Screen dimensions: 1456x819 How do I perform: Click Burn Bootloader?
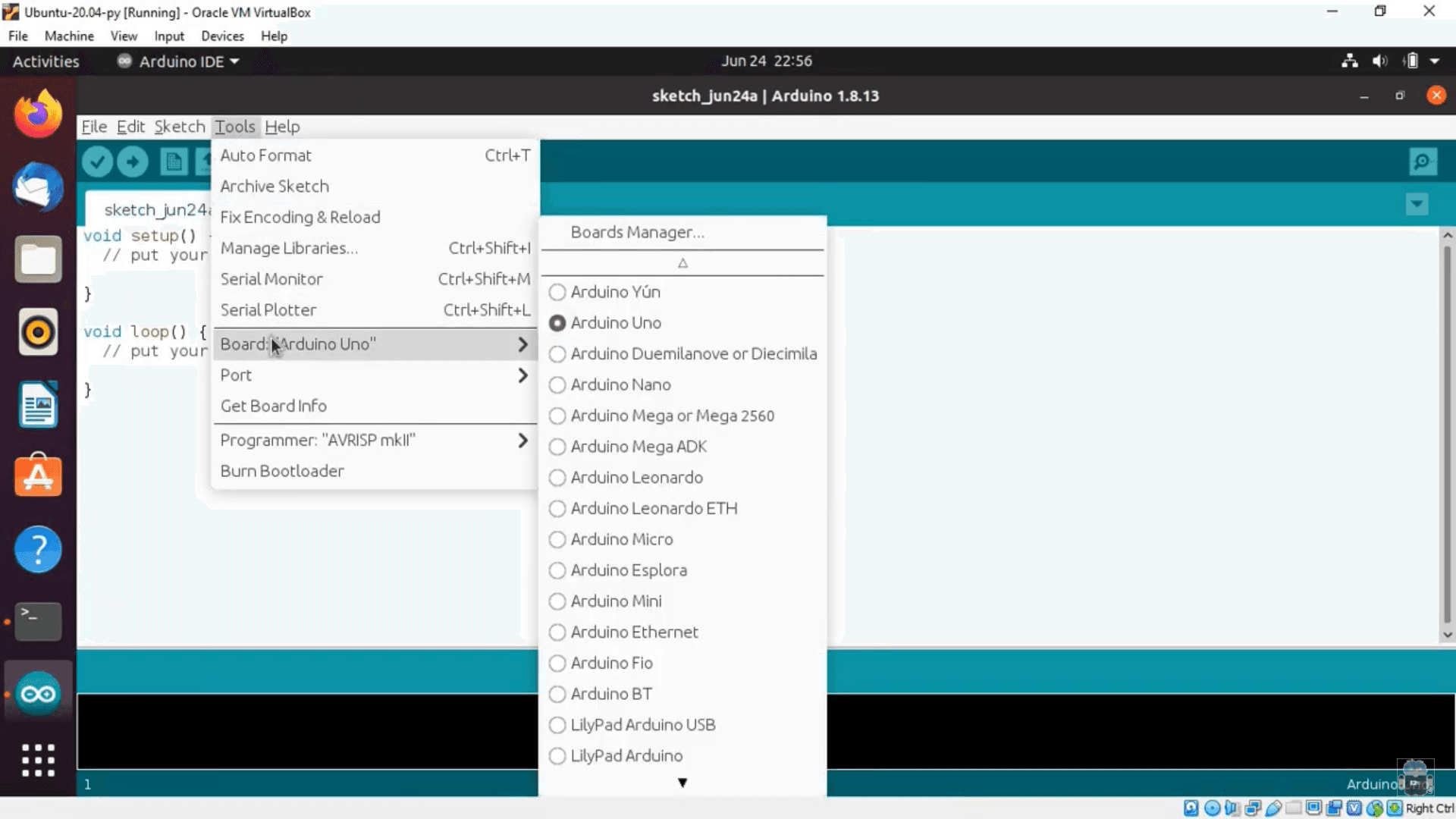[x=375, y=472]
